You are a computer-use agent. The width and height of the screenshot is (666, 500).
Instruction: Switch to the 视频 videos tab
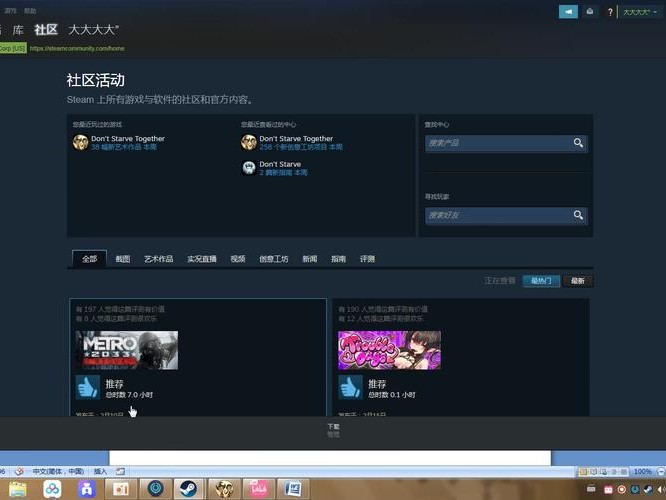(238, 259)
